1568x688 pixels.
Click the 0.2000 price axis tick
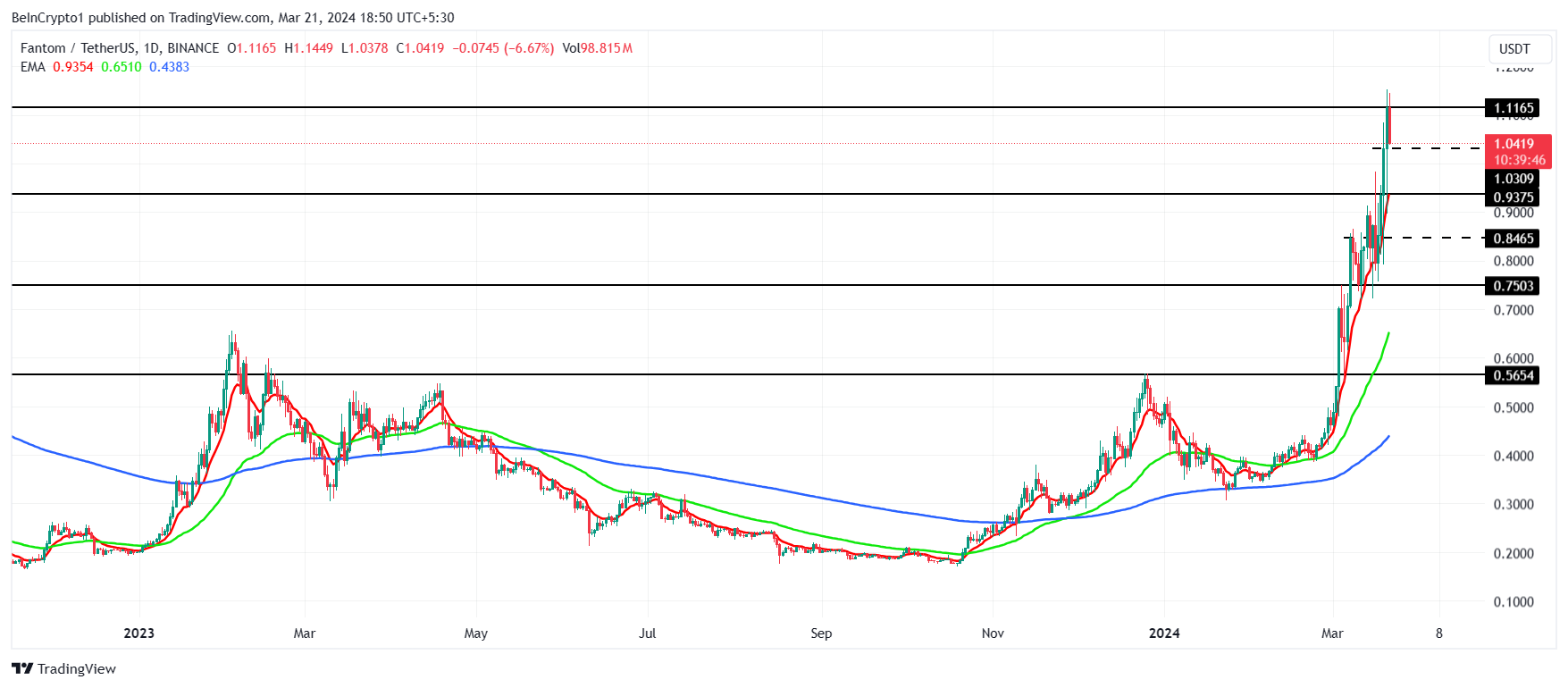(x=1513, y=554)
